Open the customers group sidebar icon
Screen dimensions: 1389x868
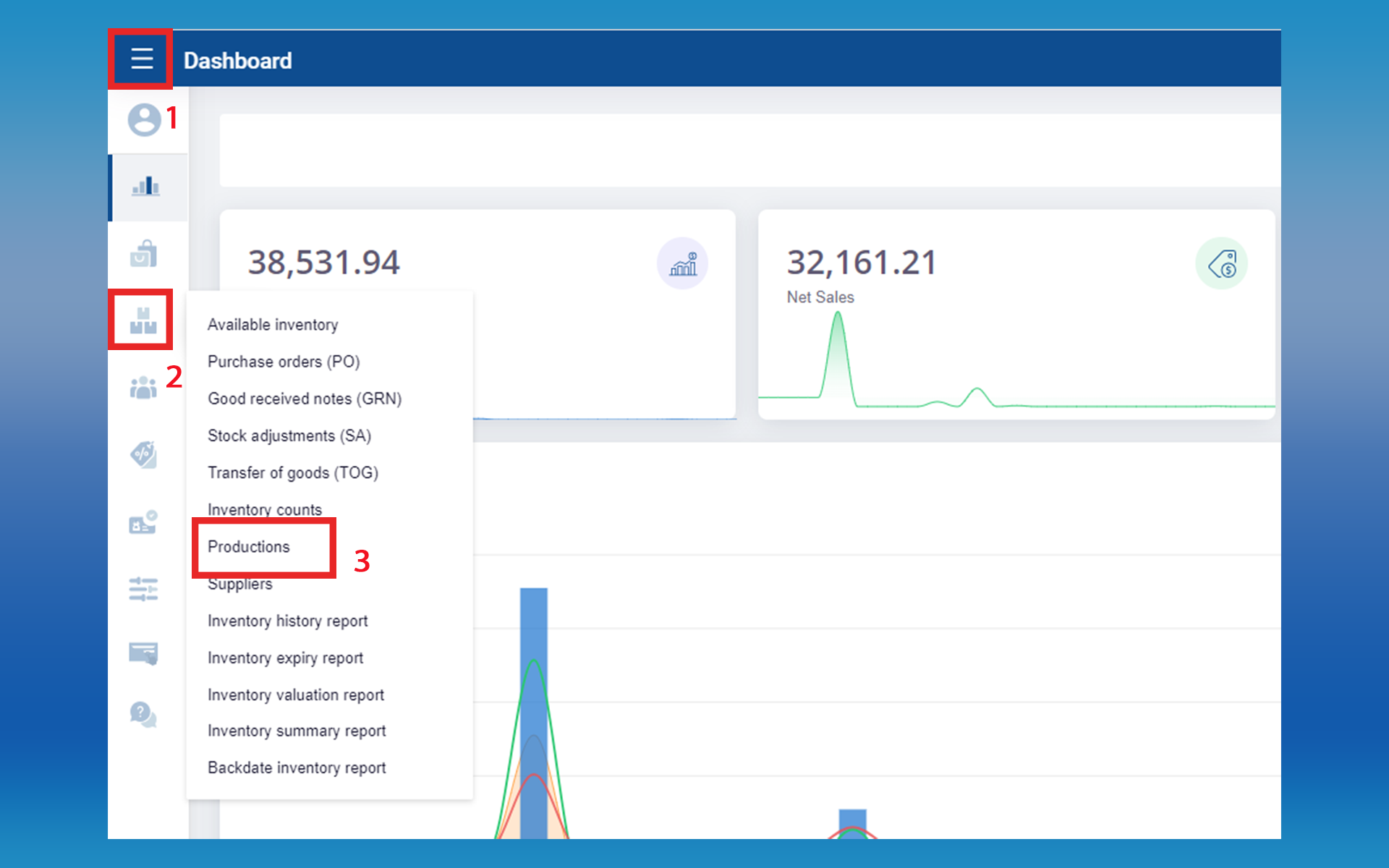click(143, 388)
